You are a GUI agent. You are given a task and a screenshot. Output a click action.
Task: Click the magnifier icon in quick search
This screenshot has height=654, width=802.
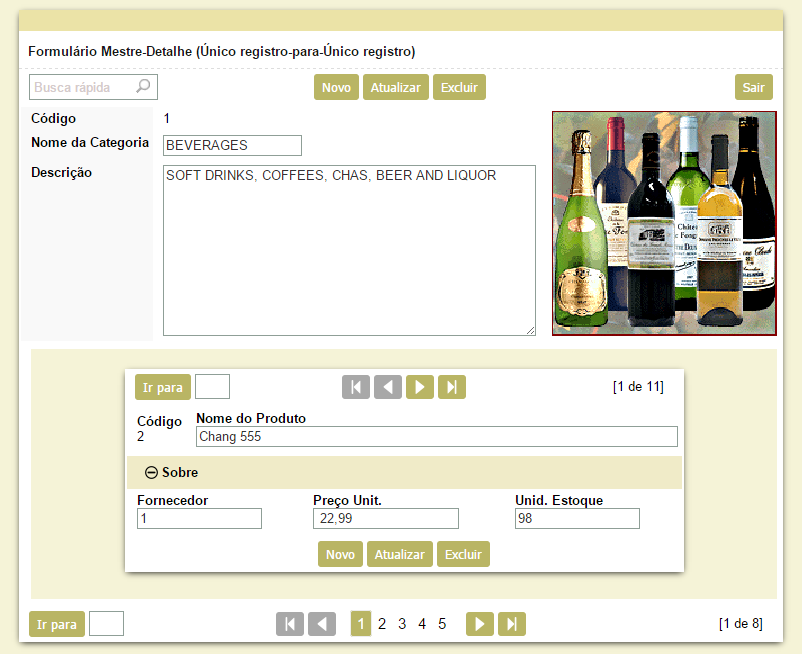click(143, 87)
